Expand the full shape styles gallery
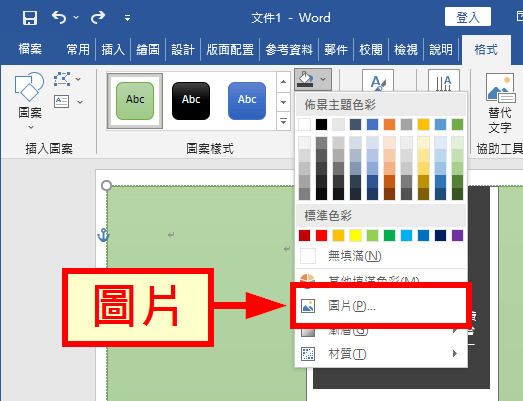The image size is (523, 401). coord(283,121)
